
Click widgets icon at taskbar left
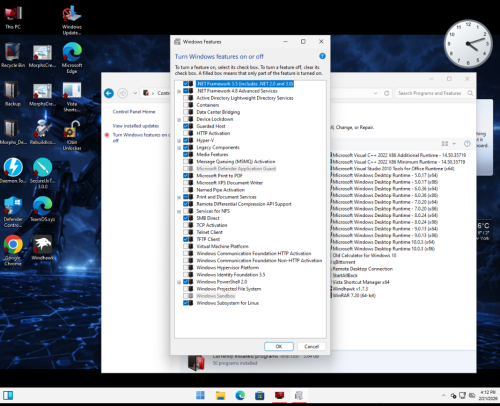(x=8, y=395)
